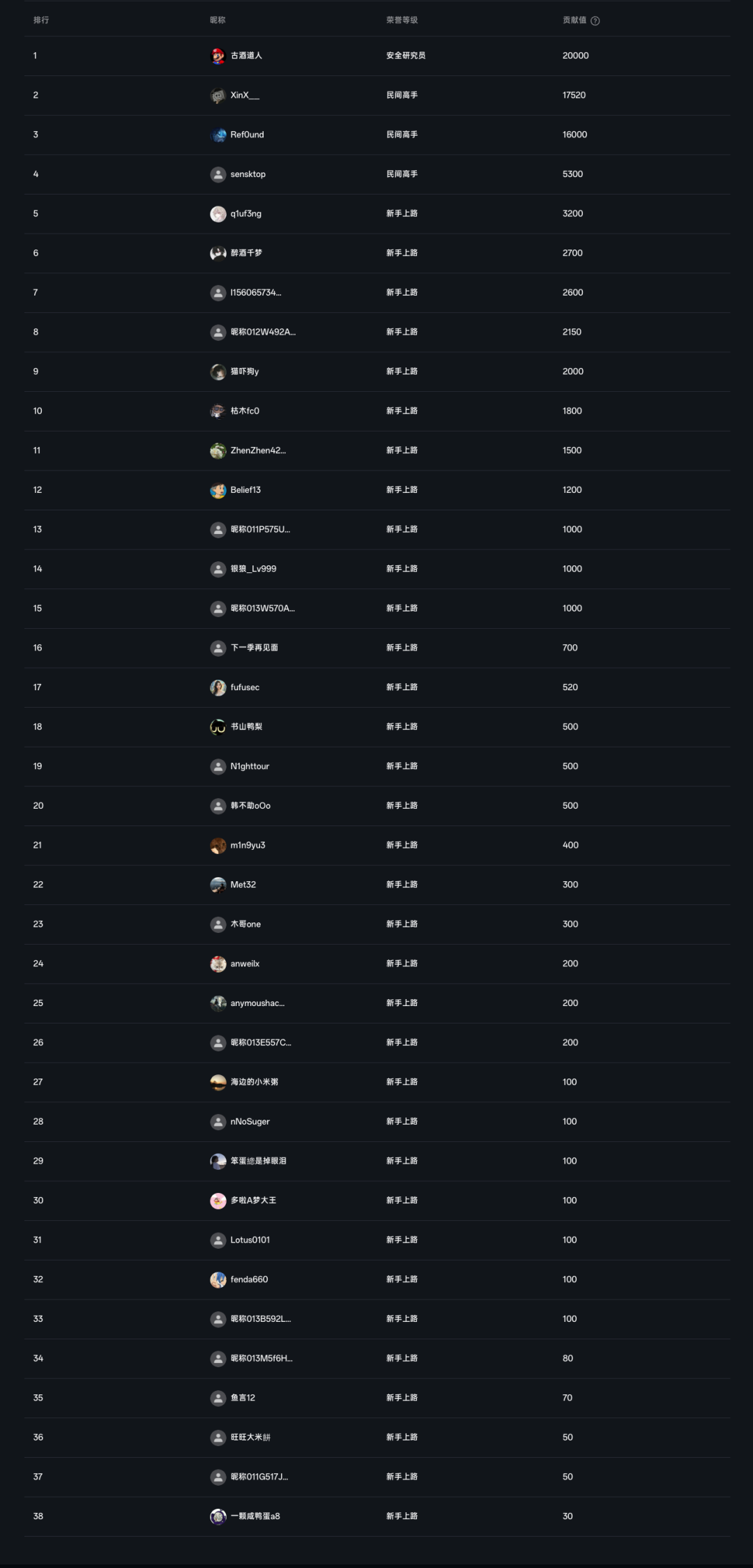Click the 昵称 column header
The width and height of the screenshot is (753, 1568).
(x=218, y=20)
